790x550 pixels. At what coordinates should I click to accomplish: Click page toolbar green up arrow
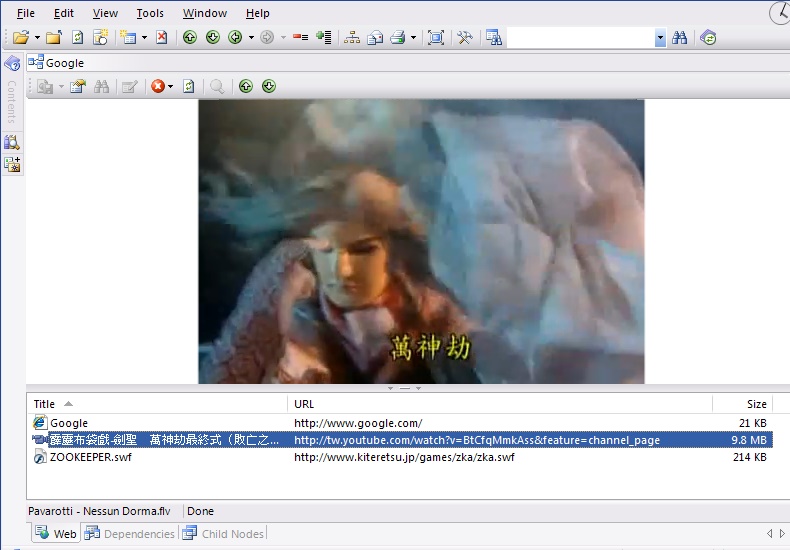tap(246, 86)
